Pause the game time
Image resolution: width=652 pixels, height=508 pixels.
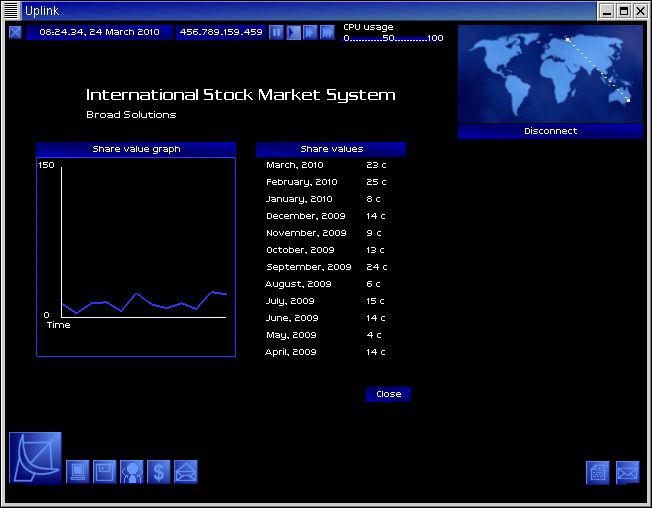(x=276, y=32)
